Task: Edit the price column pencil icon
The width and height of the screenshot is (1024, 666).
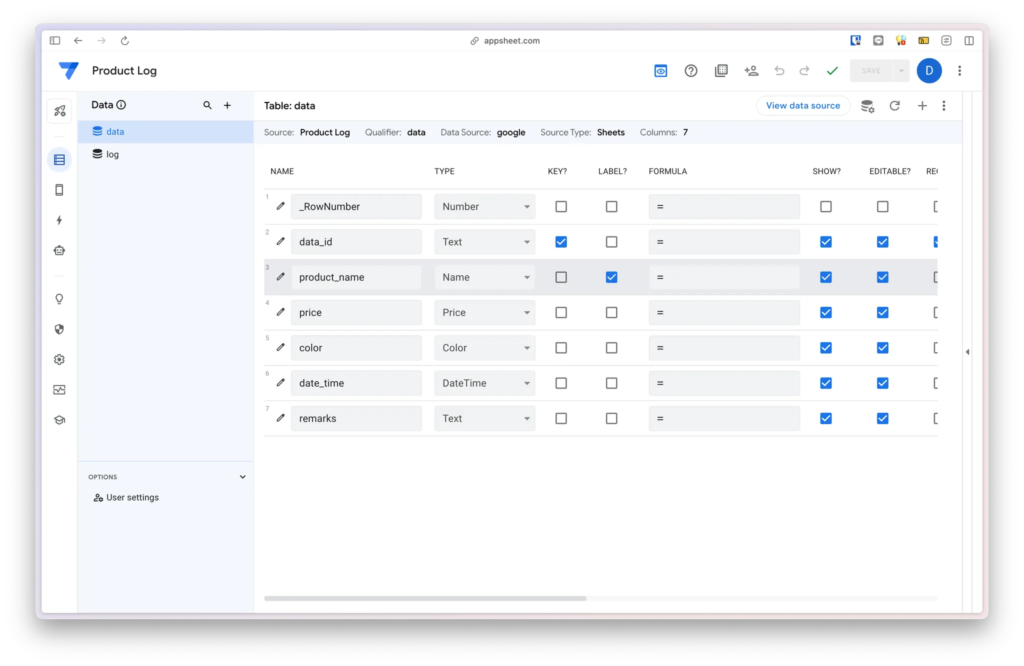Action: 281,312
